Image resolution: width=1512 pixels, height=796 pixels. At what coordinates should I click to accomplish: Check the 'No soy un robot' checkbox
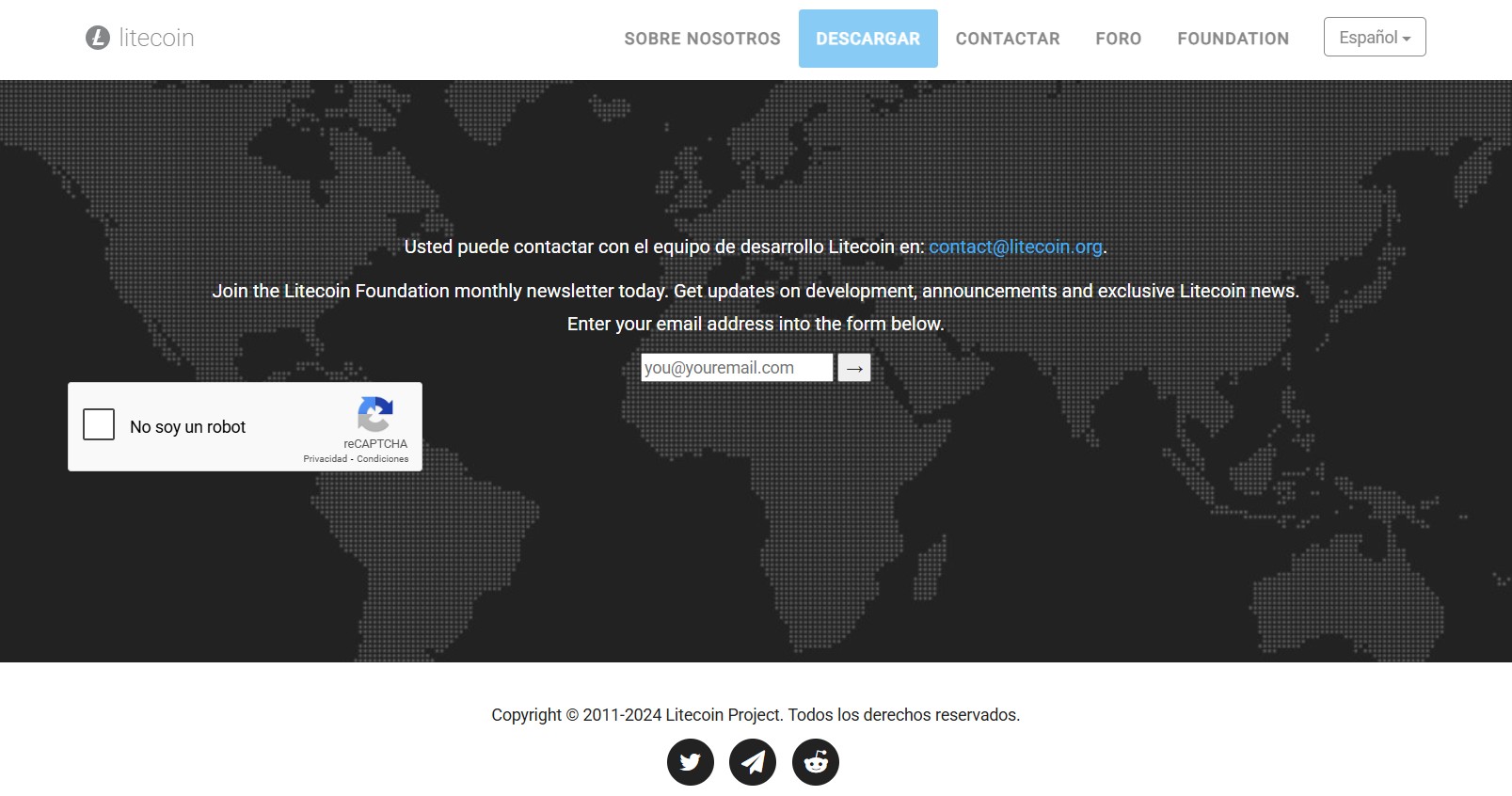click(99, 424)
